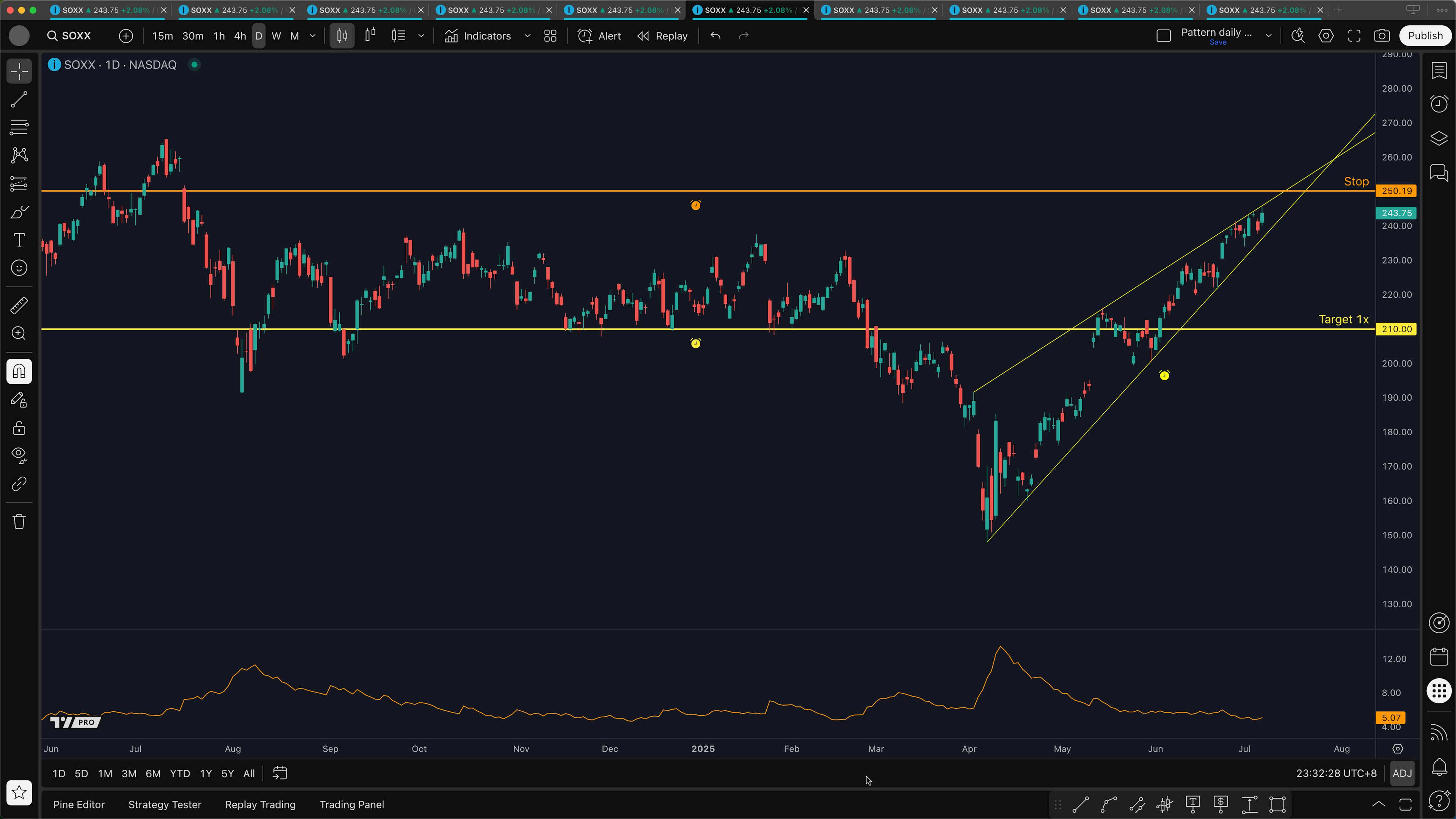Undo the last chart action
1456x819 pixels.
click(715, 36)
